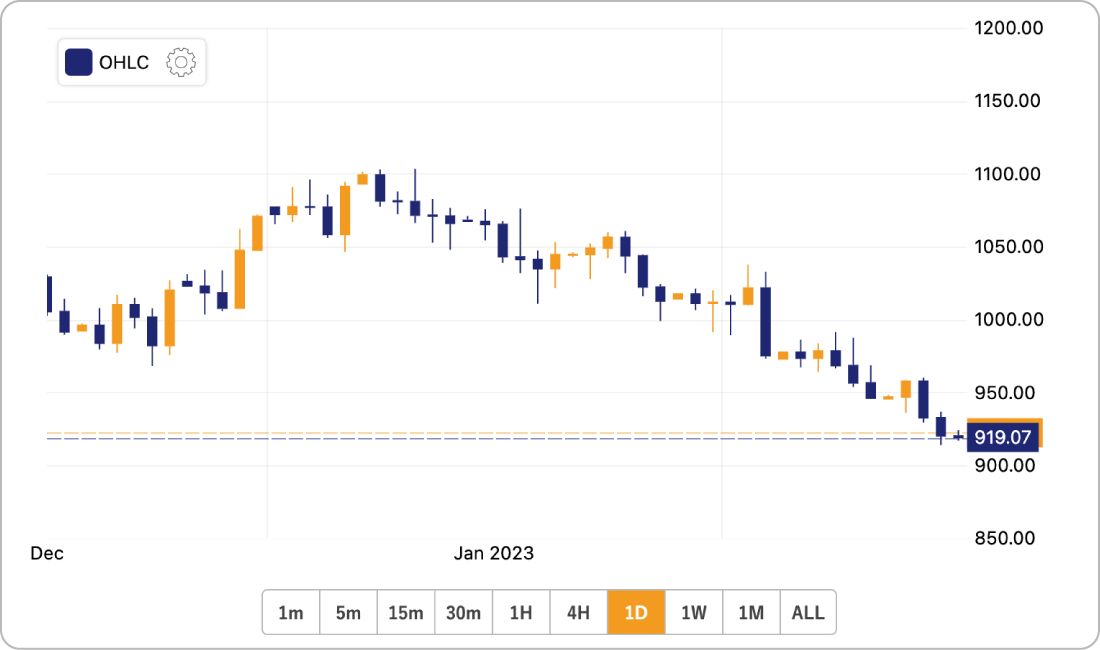Click the Dec time axis label
This screenshot has width=1100, height=650.
point(47,553)
